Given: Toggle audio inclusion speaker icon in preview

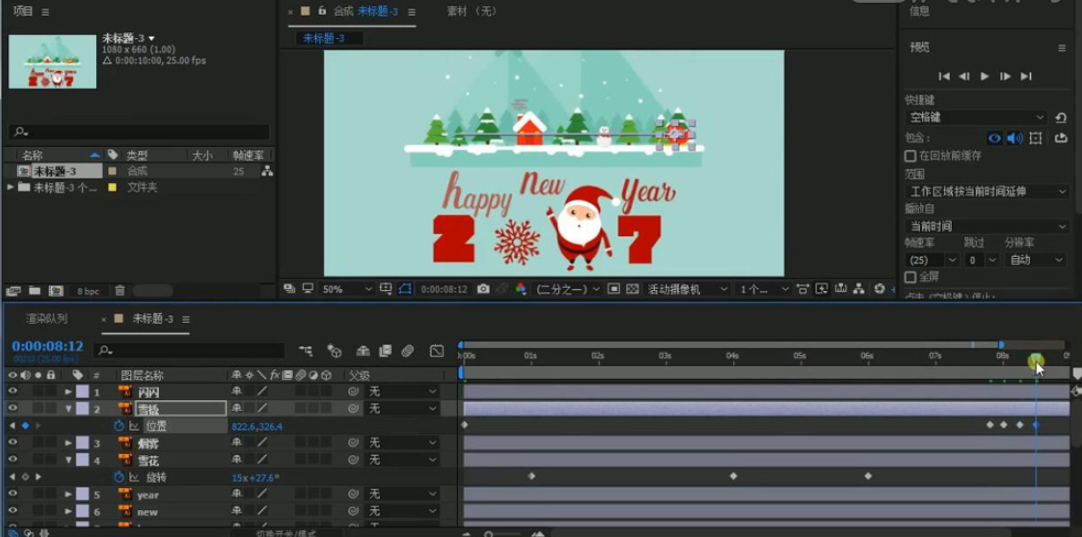Looking at the screenshot, I should point(1015,138).
